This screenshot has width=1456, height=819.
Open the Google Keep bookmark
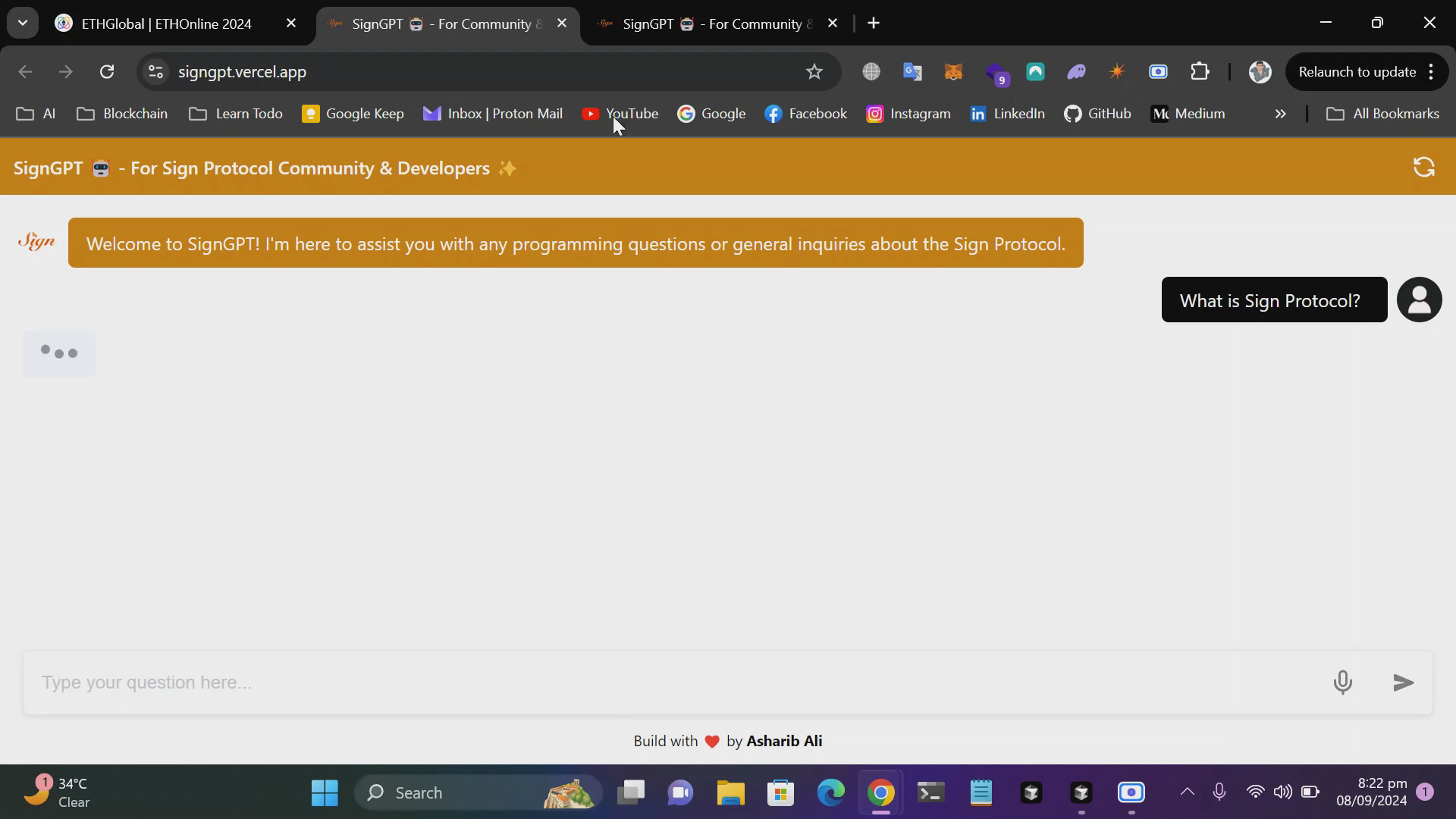pyautogui.click(x=353, y=114)
